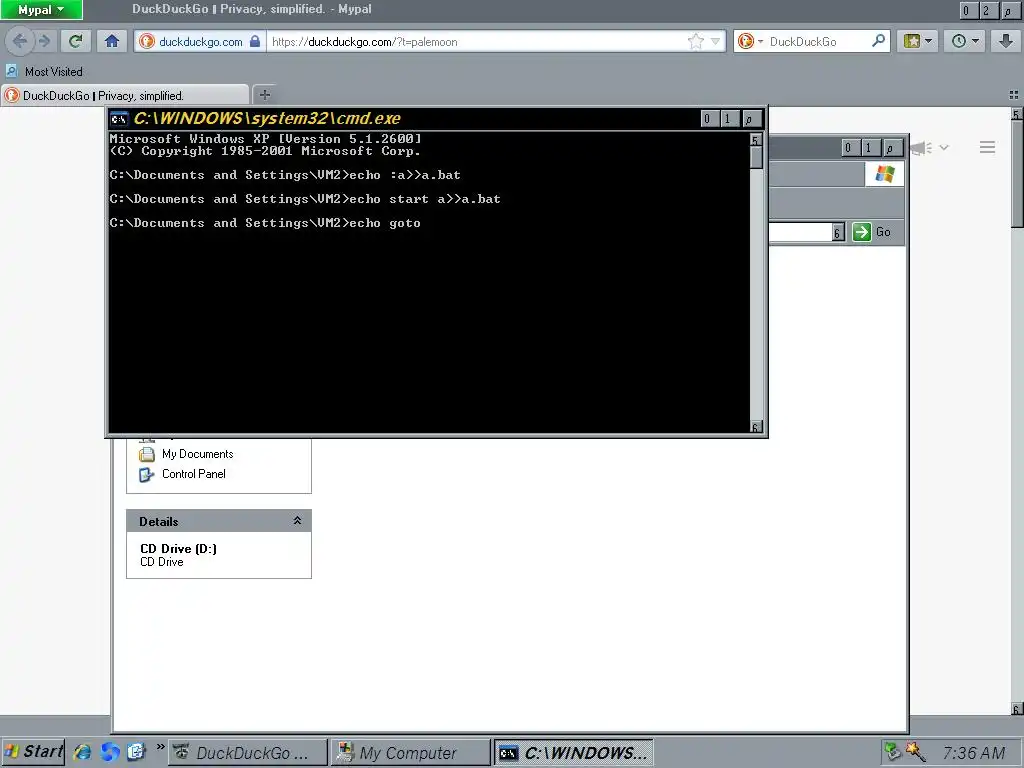
Task: Click the My Documents folder icon
Action: (147, 454)
